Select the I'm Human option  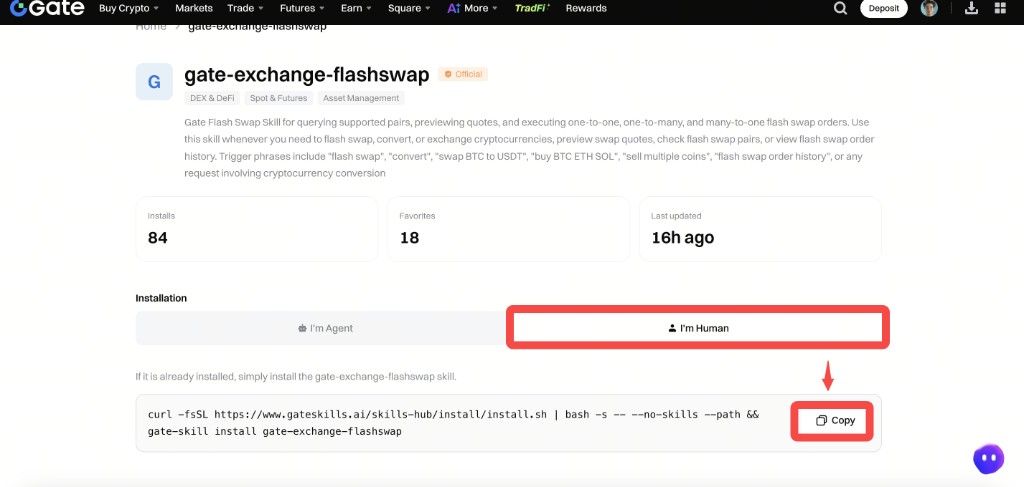pos(698,328)
